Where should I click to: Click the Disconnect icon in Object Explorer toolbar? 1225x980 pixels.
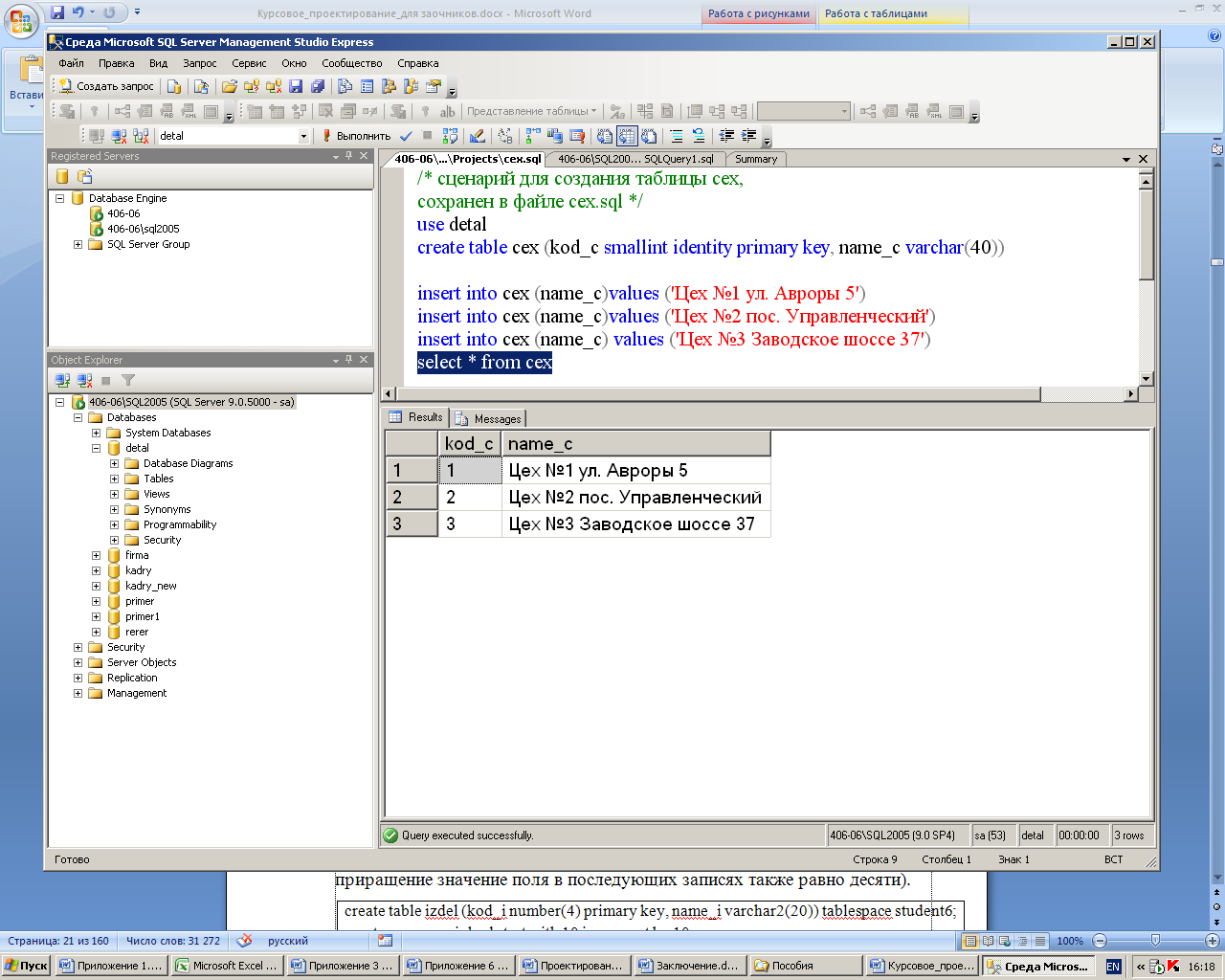coord(84,380)
